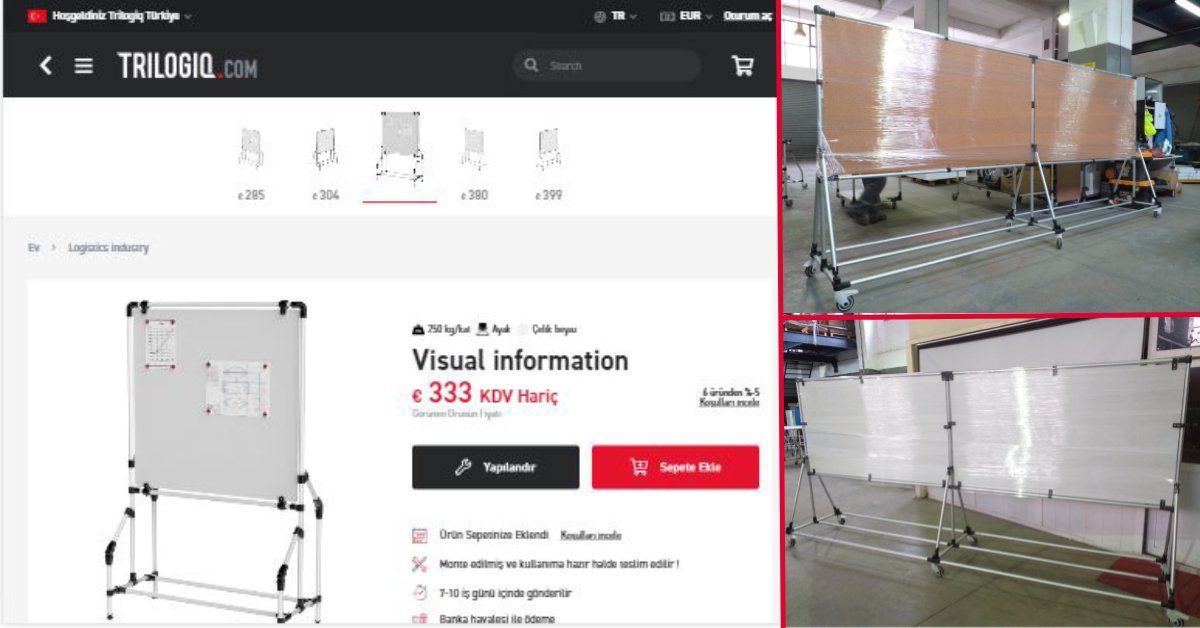Click the magnifier icon in the search box
The image size is (1200, 628).
pos(531,66)
